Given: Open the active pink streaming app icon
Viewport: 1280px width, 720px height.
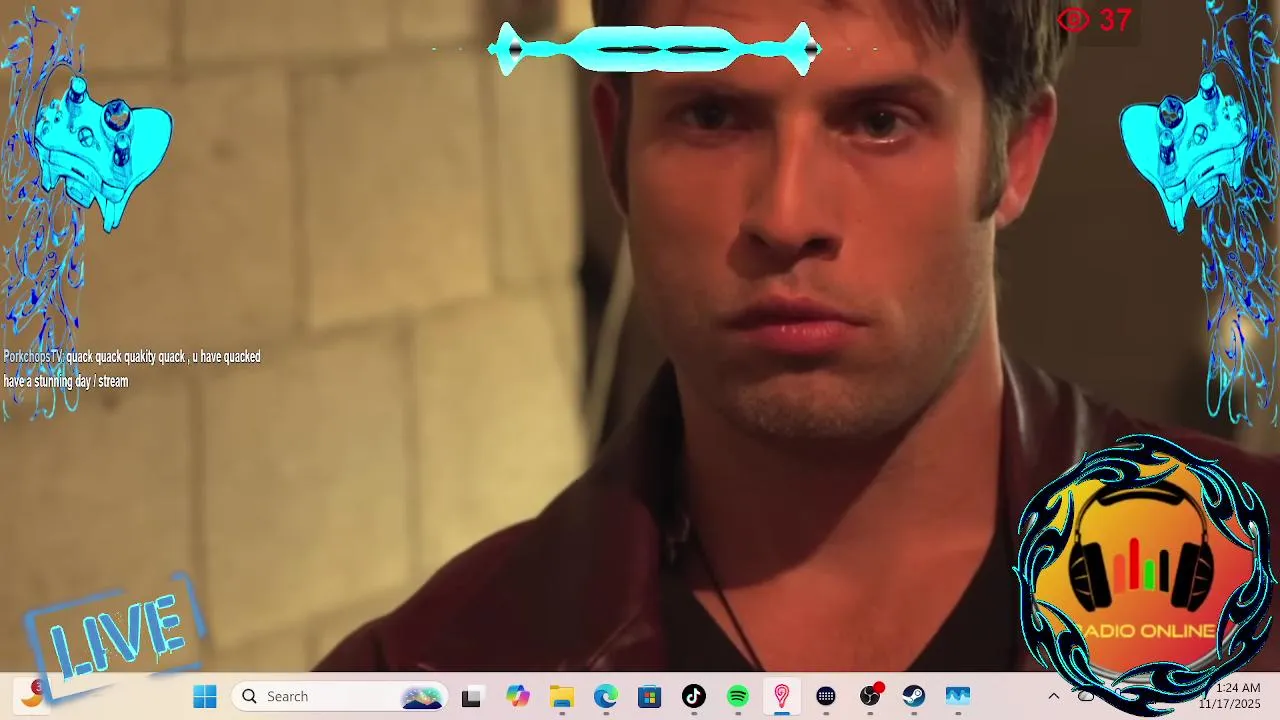Looking at the screenshot, I should point(782,696).
